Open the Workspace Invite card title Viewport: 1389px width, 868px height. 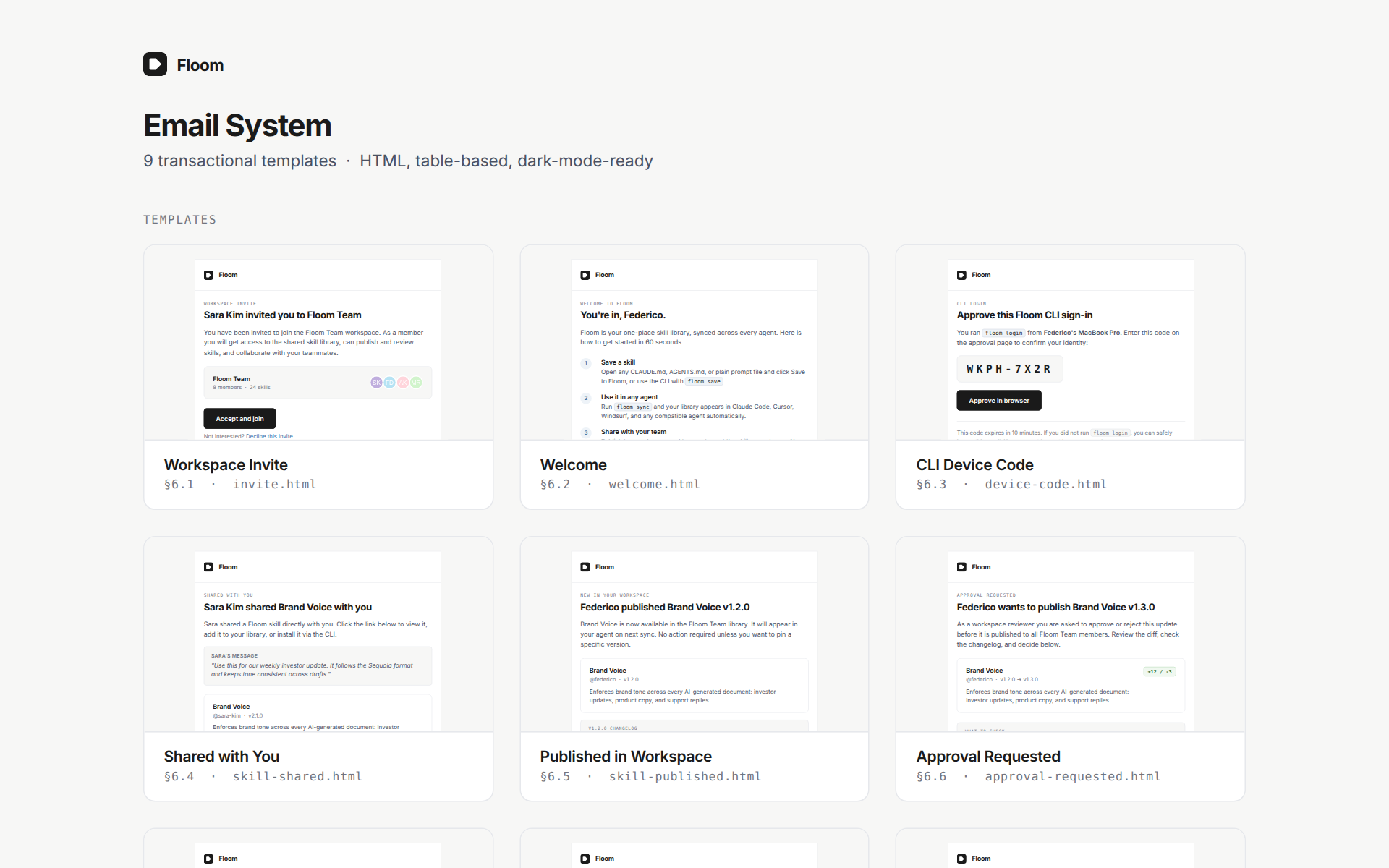[x=226, y=465]
